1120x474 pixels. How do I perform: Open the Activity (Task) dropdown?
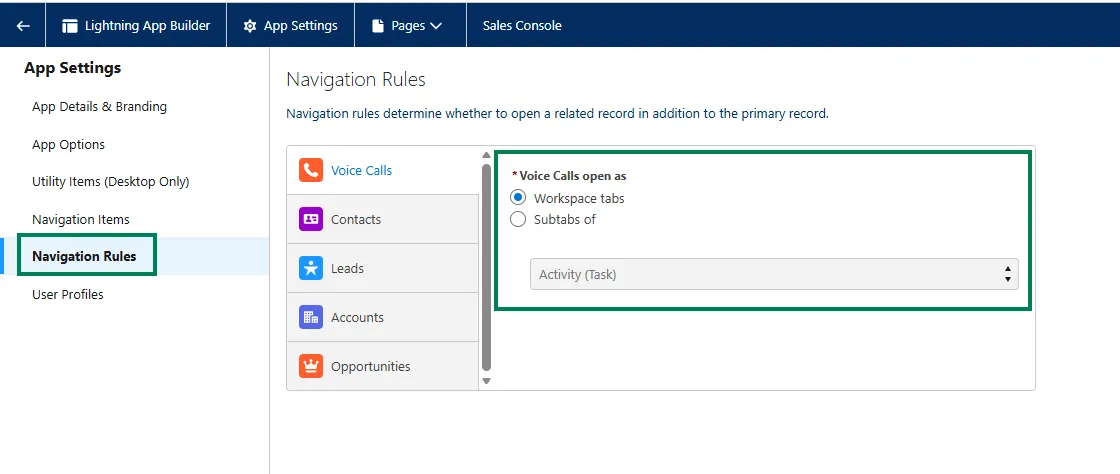[774, 274]
